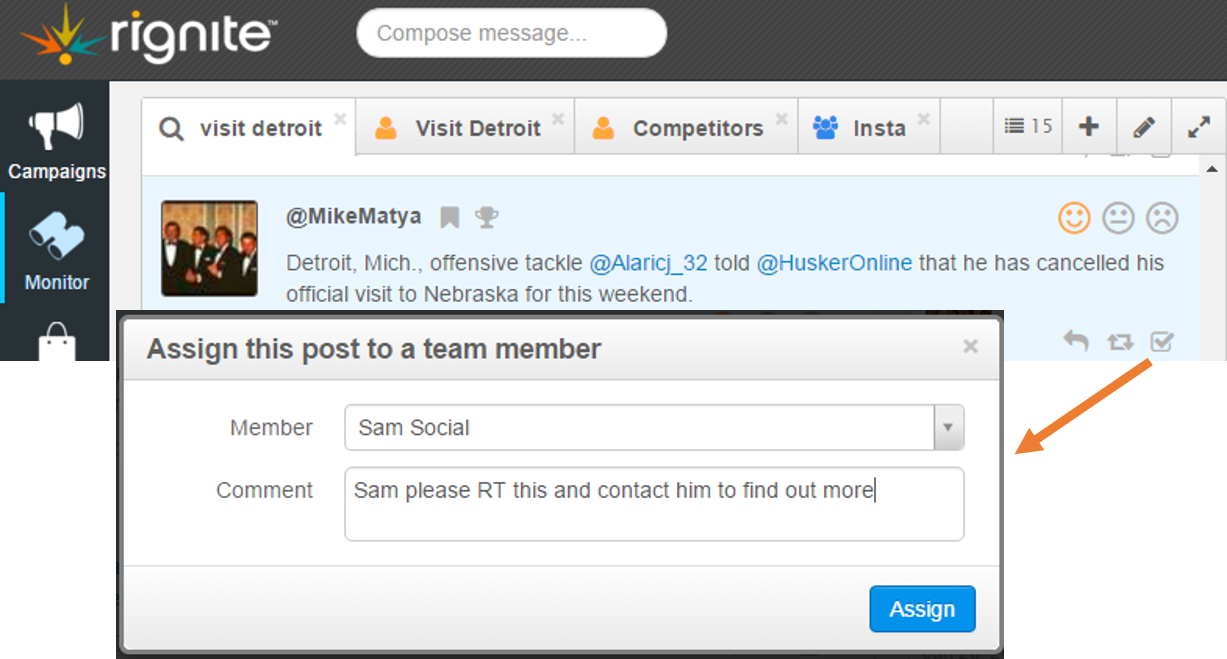Mark post with sad face sentiment
Screen dimensions: 1227x659
[1161, 217]
